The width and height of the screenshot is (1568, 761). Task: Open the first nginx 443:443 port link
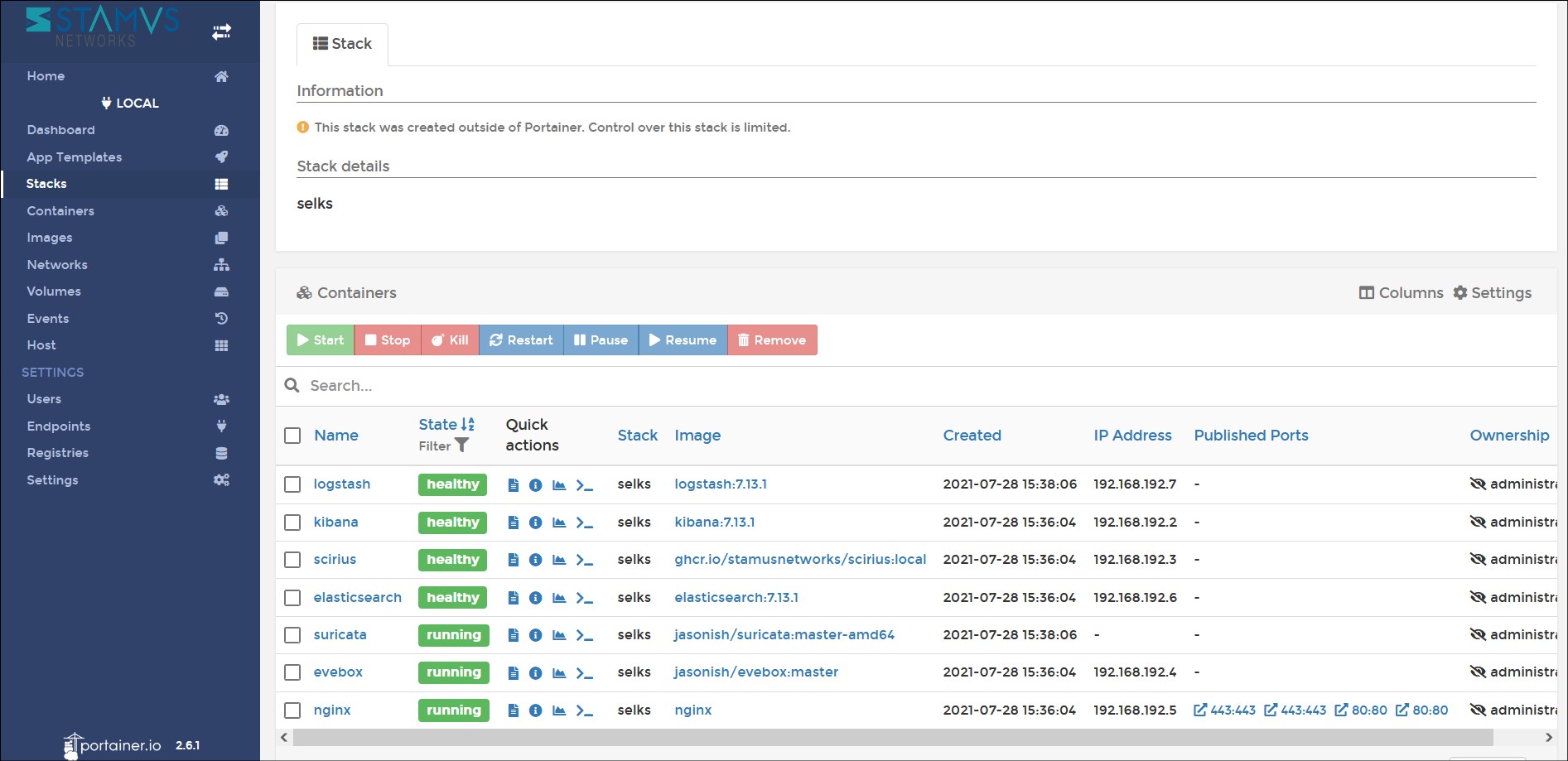point(1224,710)
